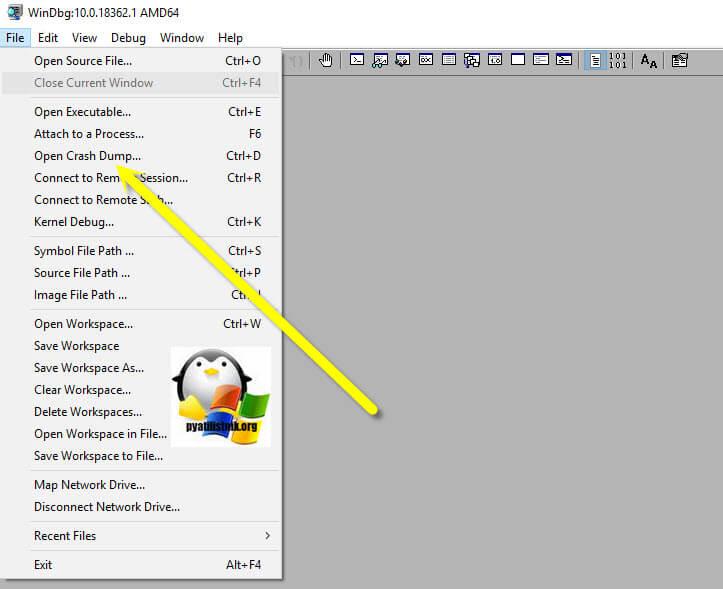Screen dimensions: 723x589
Task: Choose Save Workspace to File...
Action: pos(141,456)
